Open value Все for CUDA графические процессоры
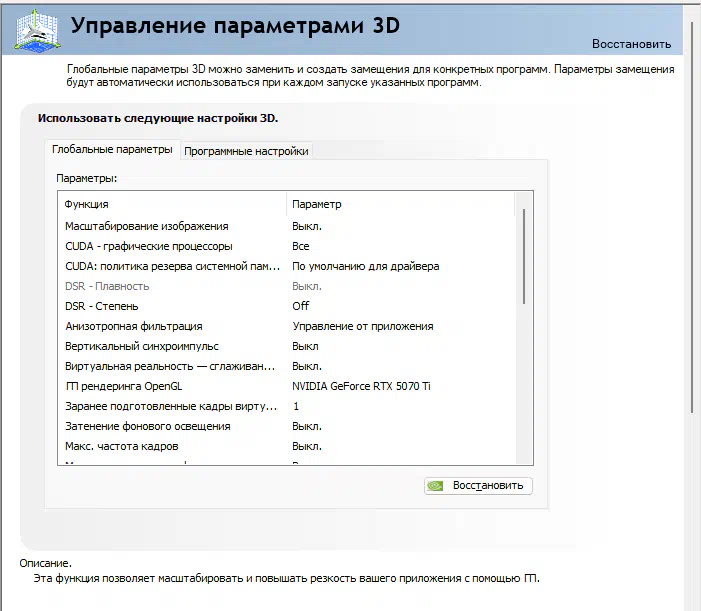The width and height of the screenshot is (701, 611). (300, 246)
